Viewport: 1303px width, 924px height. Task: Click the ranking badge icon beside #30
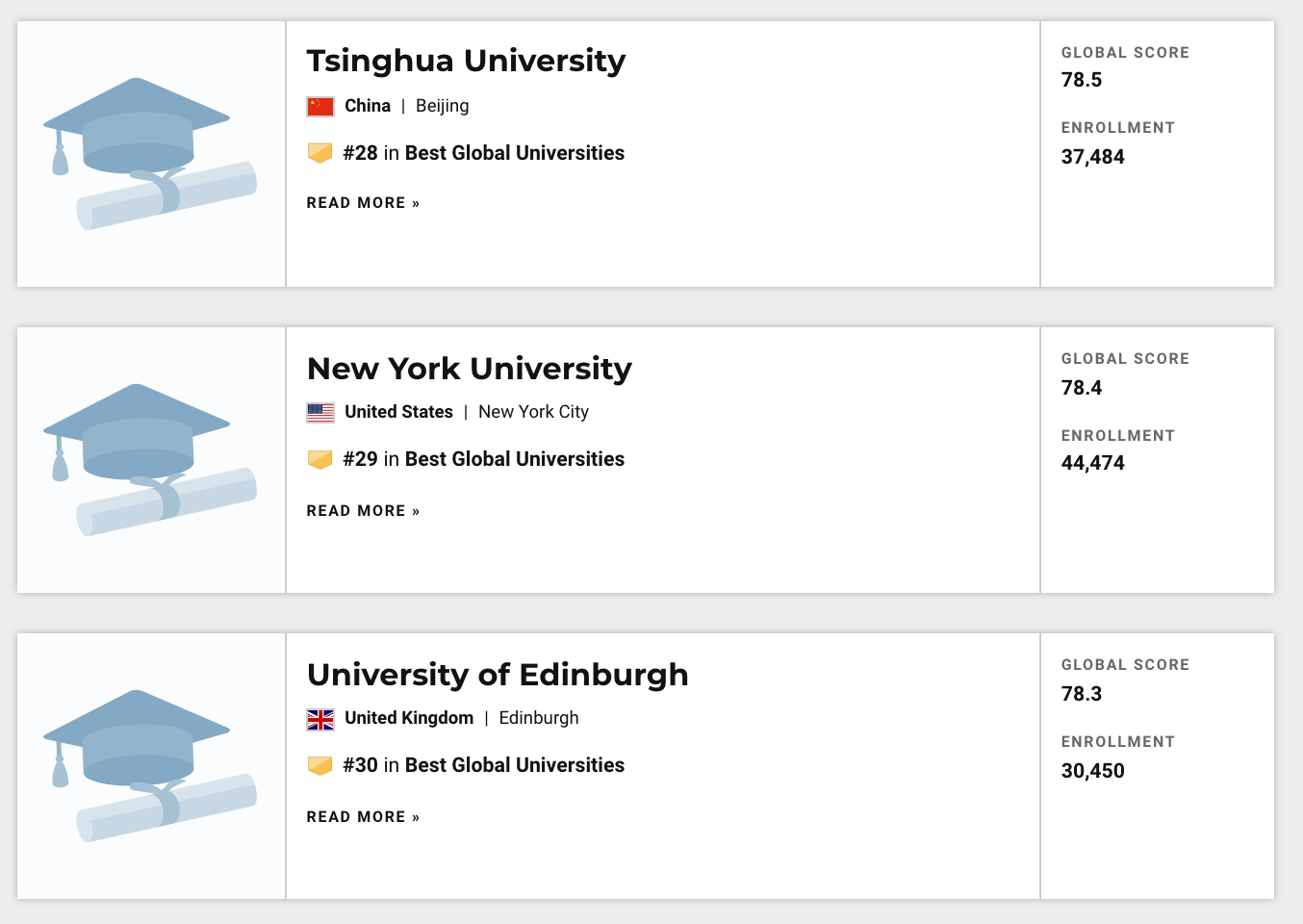(x=320, y=765)
